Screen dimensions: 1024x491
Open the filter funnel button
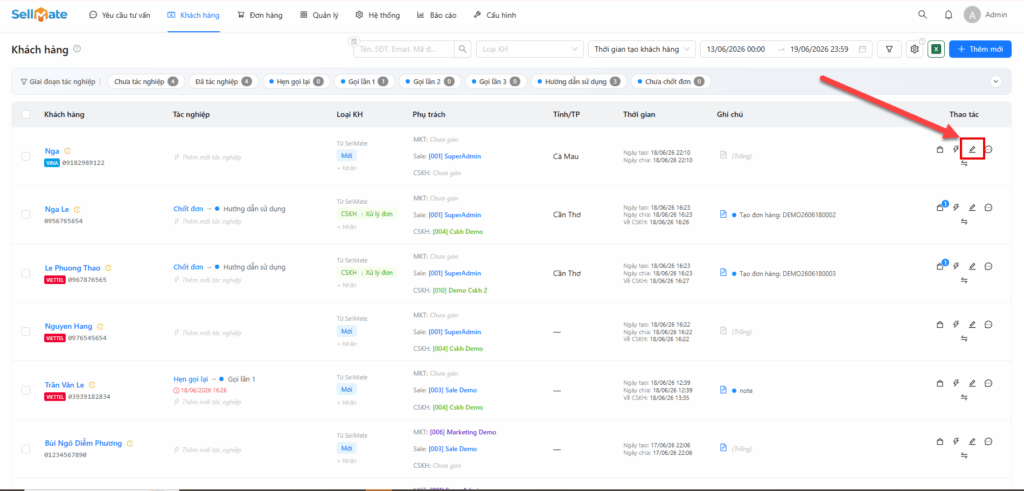click(889, 49)
